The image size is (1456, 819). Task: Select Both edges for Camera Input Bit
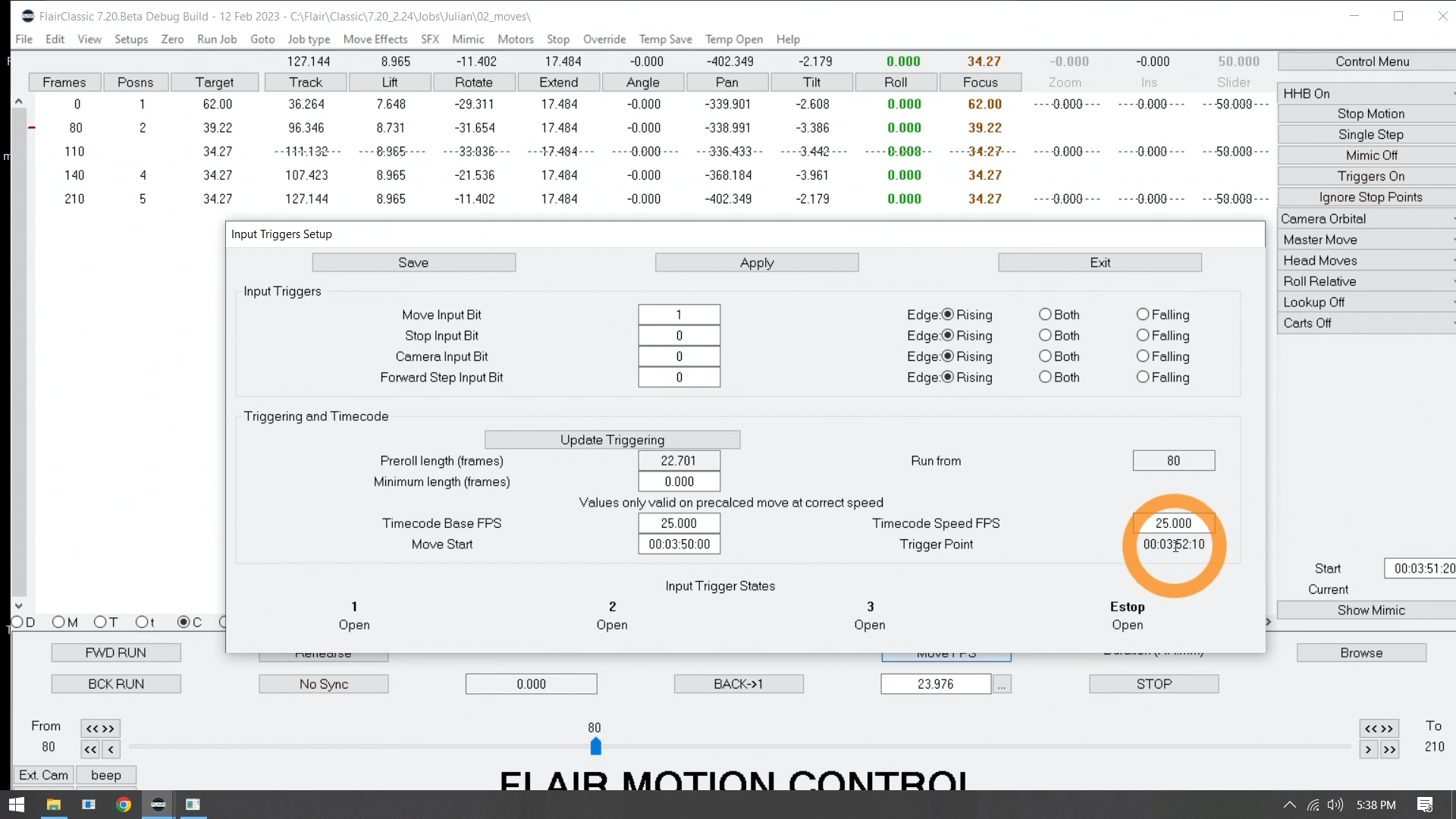point(1045,356)
